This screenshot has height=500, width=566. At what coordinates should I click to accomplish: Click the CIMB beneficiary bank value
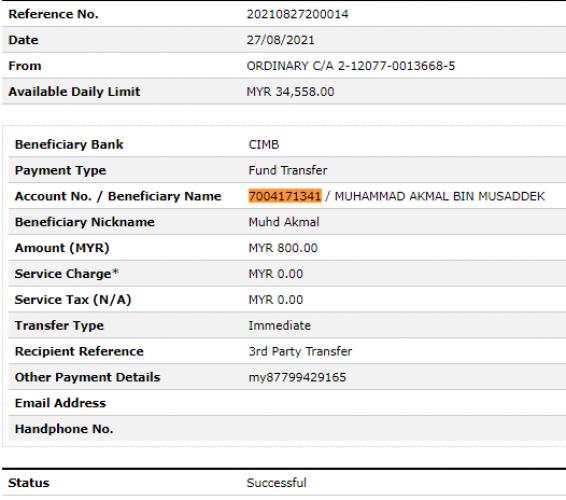click(264, 144)
